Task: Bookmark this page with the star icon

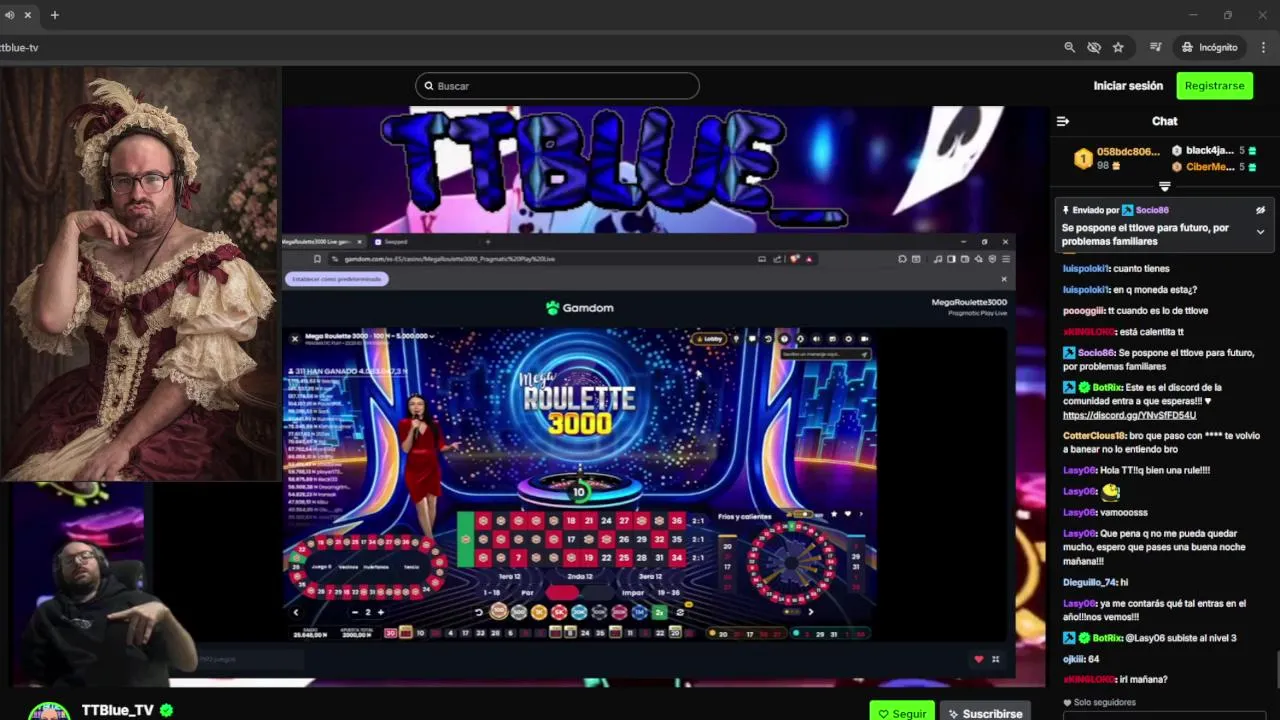Action: [1118, 47]
